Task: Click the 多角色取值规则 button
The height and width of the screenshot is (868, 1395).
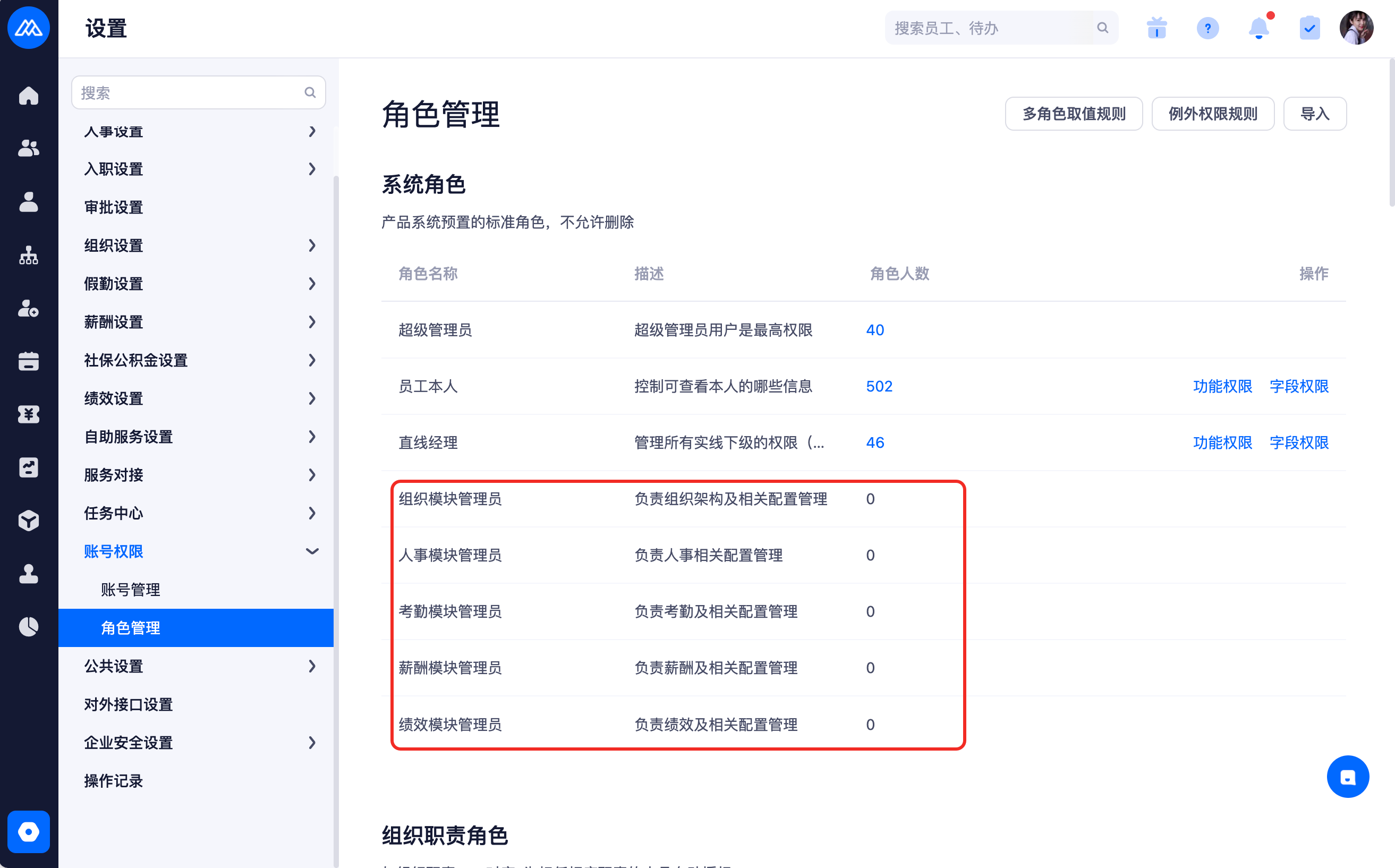Action: [1074, 114]
